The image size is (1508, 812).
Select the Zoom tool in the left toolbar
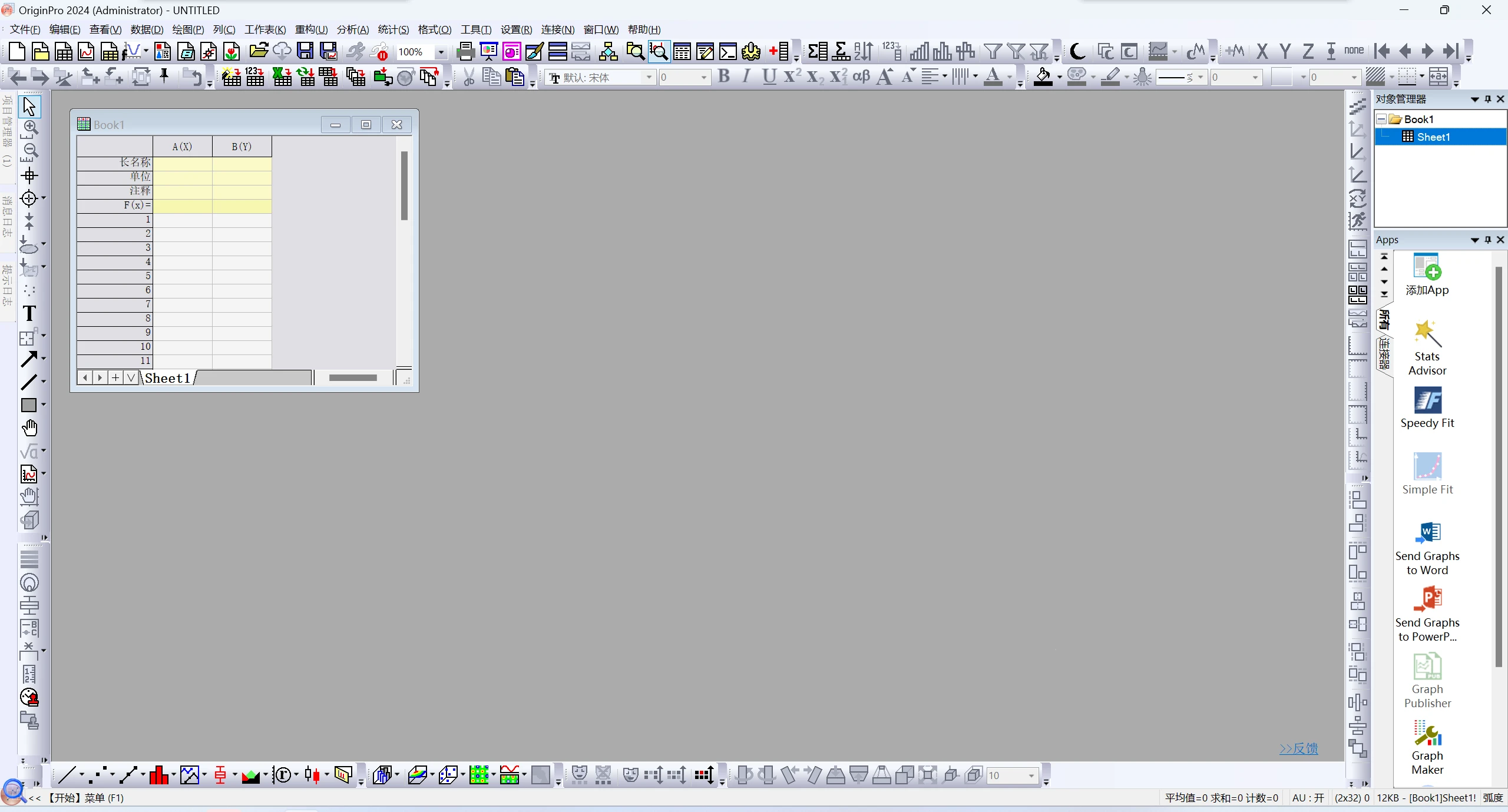pos(29,128)
